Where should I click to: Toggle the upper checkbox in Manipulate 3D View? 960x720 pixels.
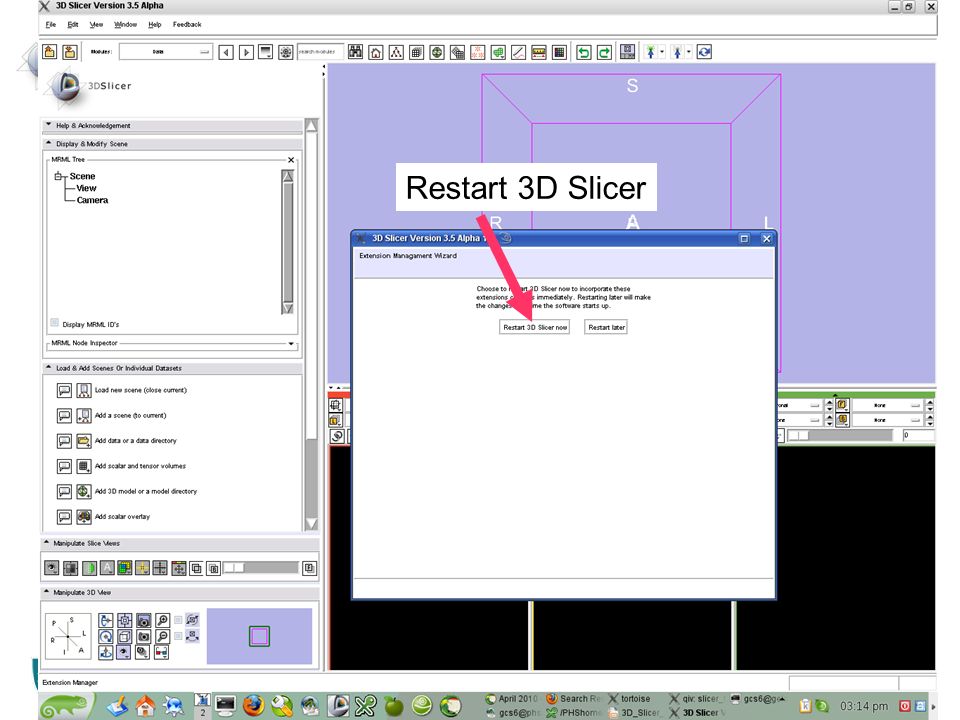click(178, 620)
